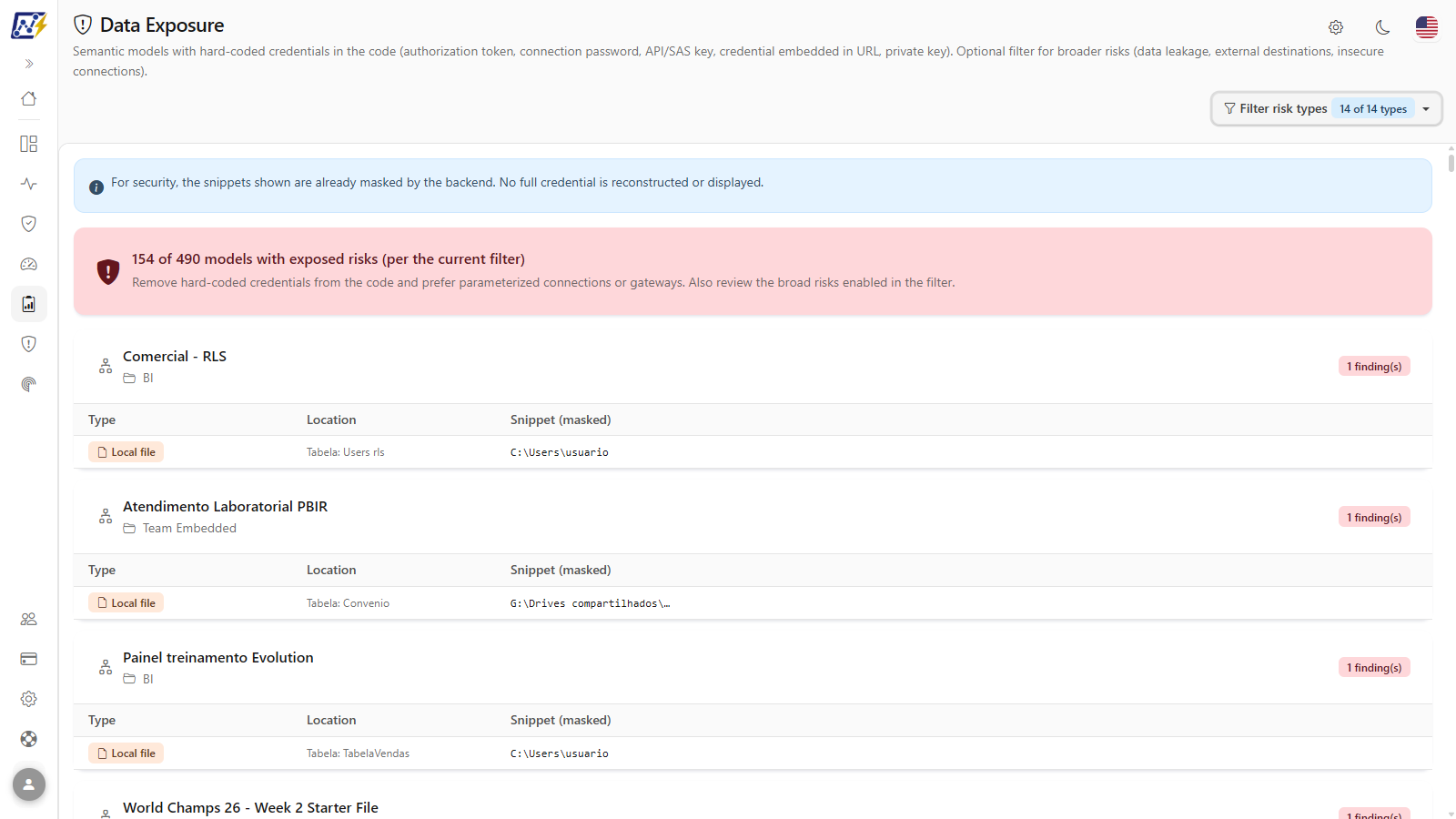The width and height of the screenshot is (1456, 819).
Task: Open the users group icon in the sidebar
Action: 29,619
